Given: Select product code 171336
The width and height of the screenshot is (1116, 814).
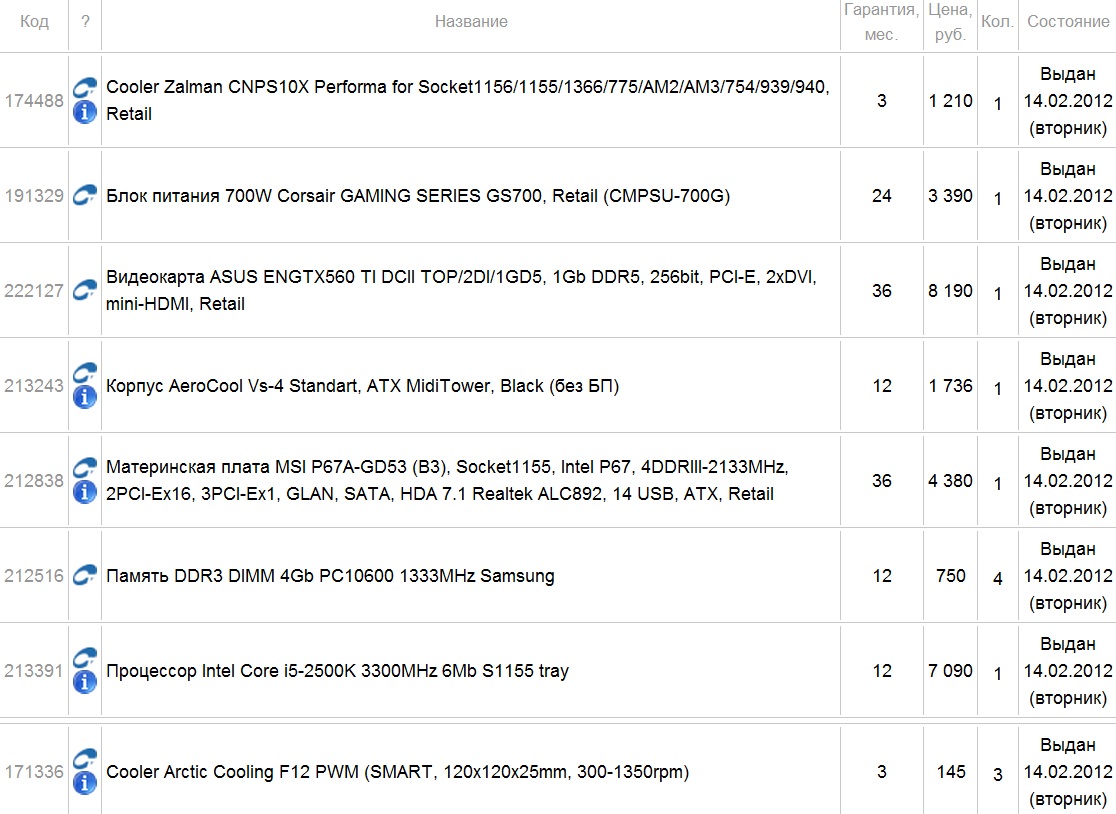Looking at the screenshot, I should coord(34,772).
